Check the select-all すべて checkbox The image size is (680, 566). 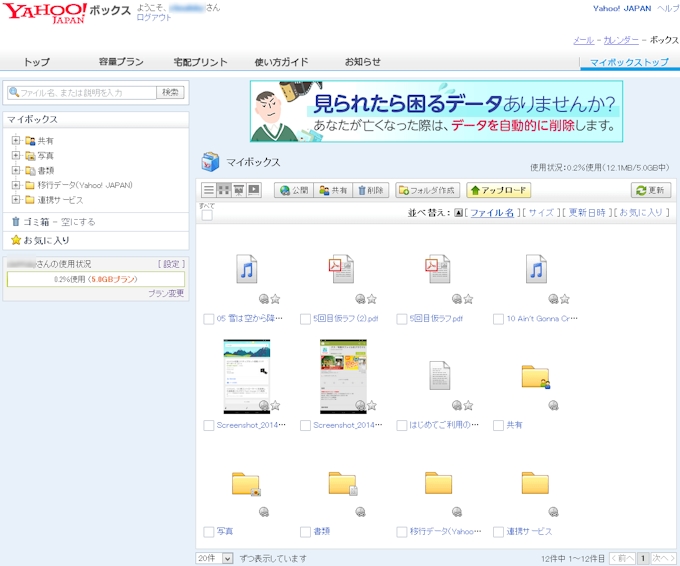[207, 214]
